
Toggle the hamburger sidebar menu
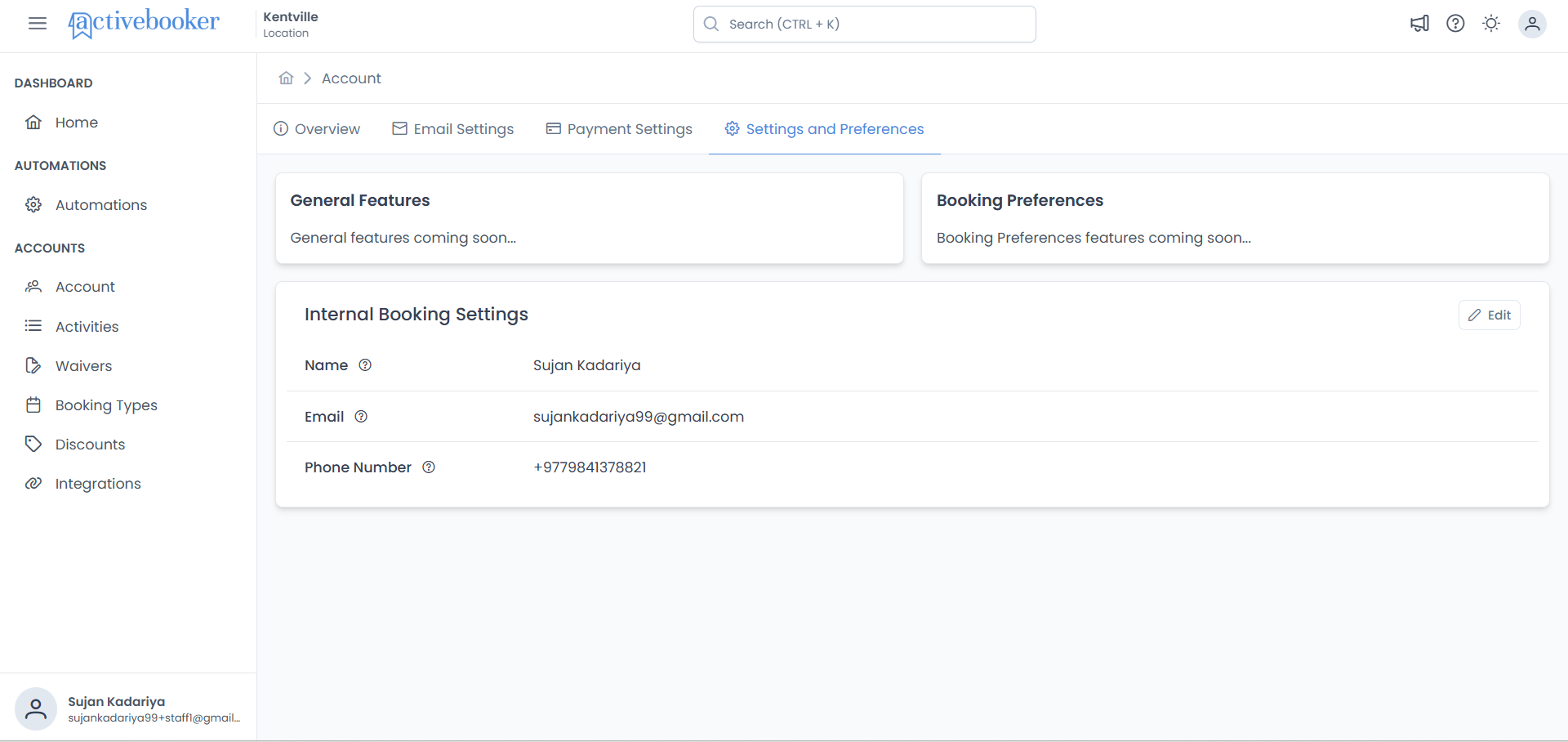point(38,23)
